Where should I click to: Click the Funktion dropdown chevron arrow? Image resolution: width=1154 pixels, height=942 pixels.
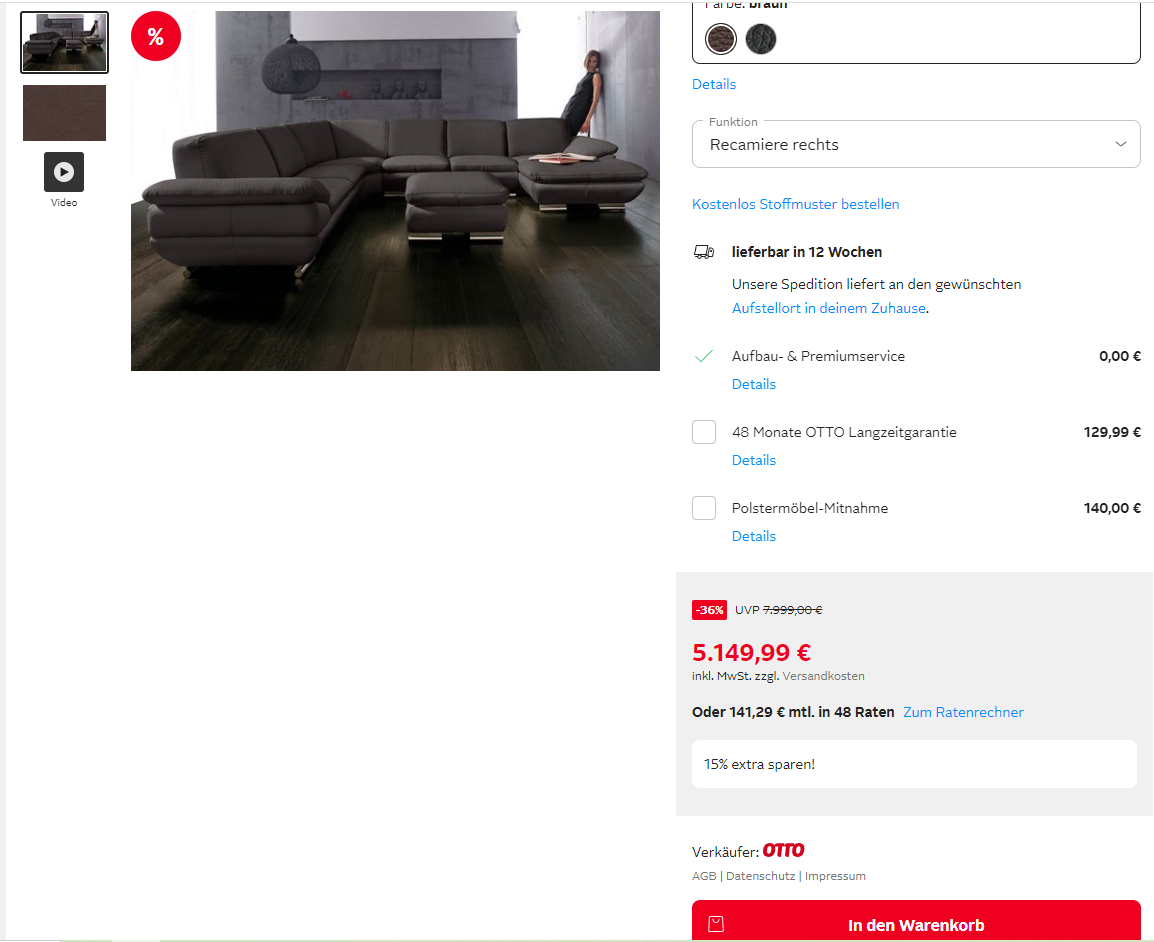click(1120, 144)
